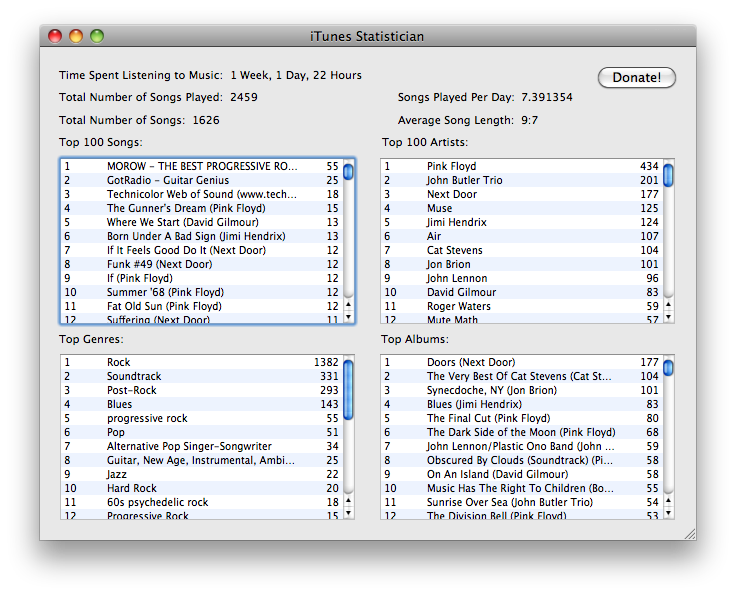736x595 pixels.
Task: Select album Blues (Jimi Hendrix)
Action: click(522, 404)
